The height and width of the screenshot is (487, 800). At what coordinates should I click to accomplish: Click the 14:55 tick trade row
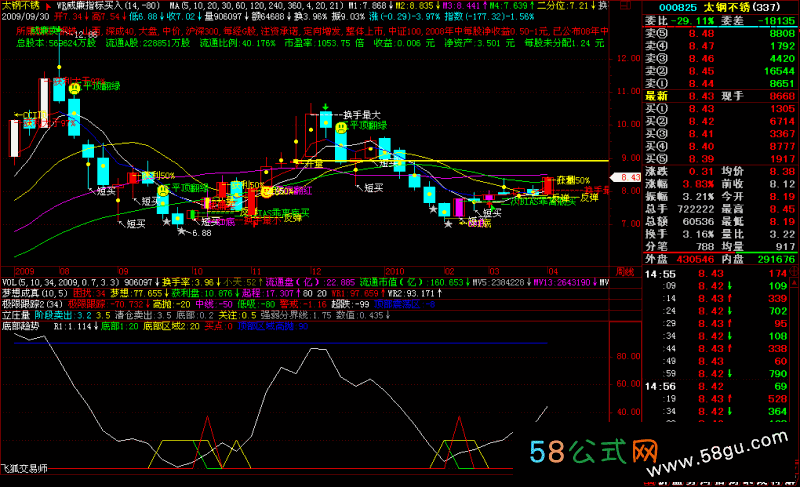click(x=716, y=274)
